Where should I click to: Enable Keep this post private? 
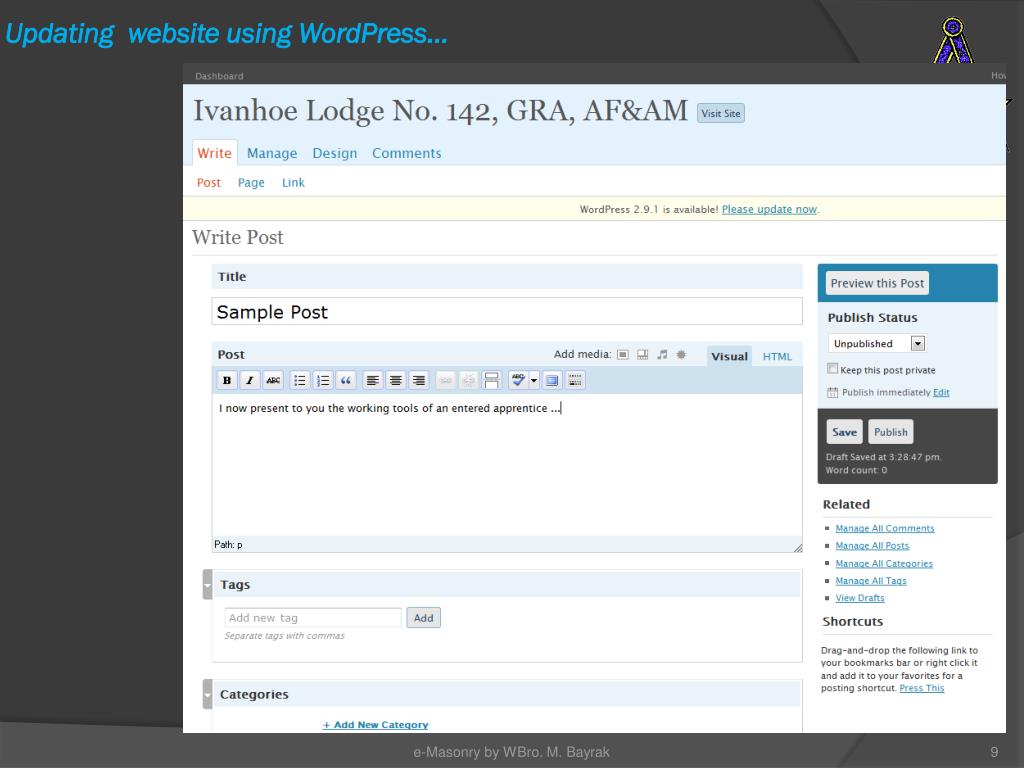tap(833, 368)
